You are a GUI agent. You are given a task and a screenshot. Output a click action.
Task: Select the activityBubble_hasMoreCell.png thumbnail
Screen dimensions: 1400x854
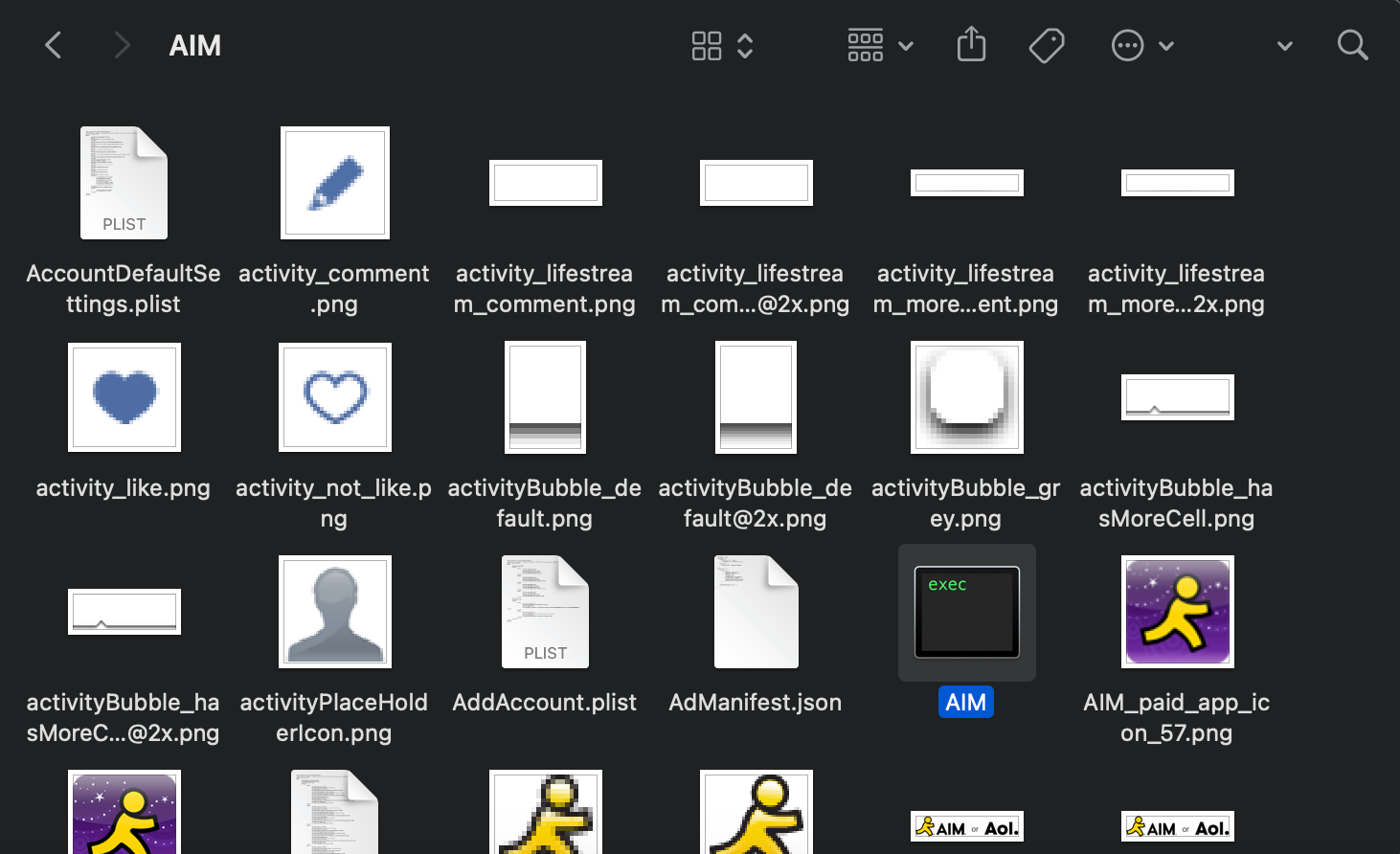point(1178,397)
